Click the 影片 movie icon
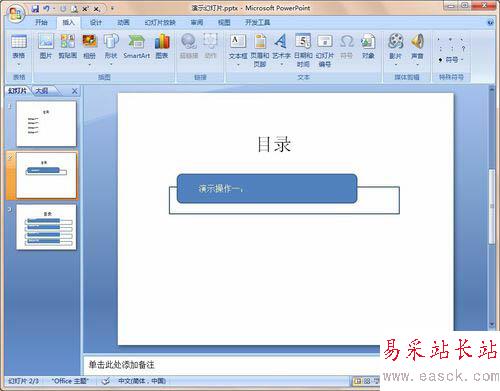 click(x=395, y=42)
